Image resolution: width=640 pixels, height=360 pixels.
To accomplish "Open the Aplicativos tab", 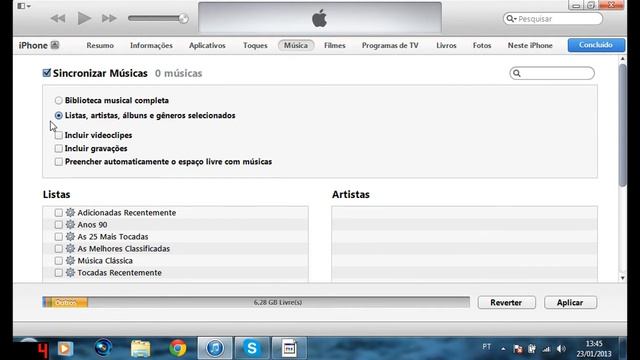I will pyautogui.click(x=207, y=45).
